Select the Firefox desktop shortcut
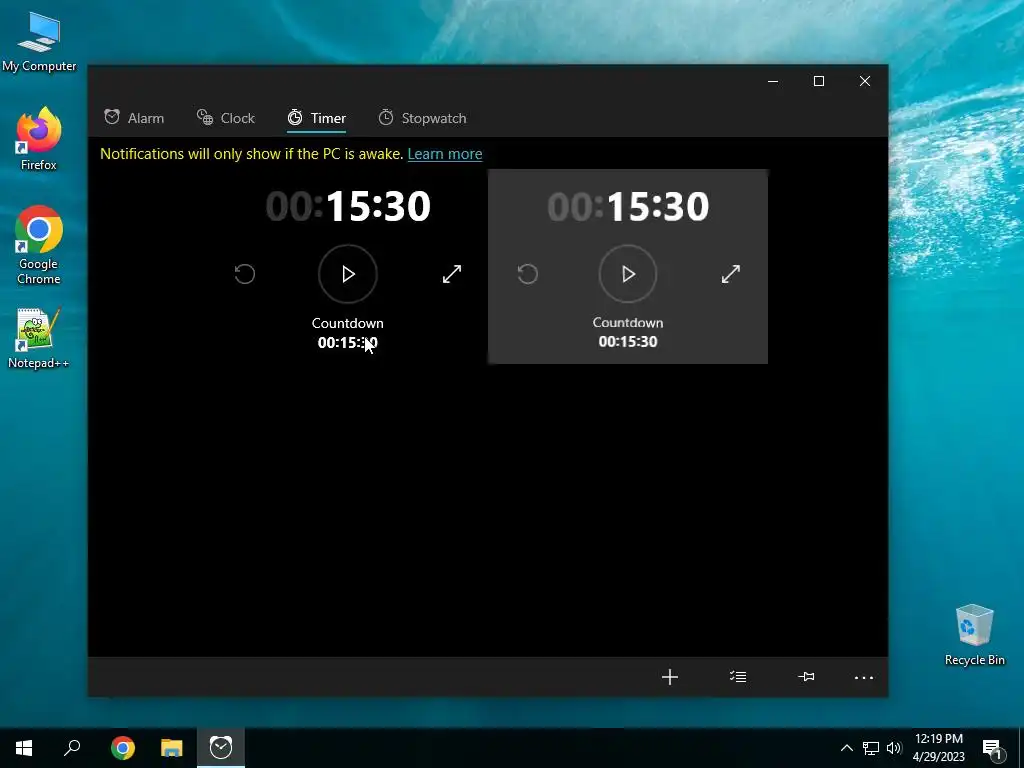 coord(39,139)
